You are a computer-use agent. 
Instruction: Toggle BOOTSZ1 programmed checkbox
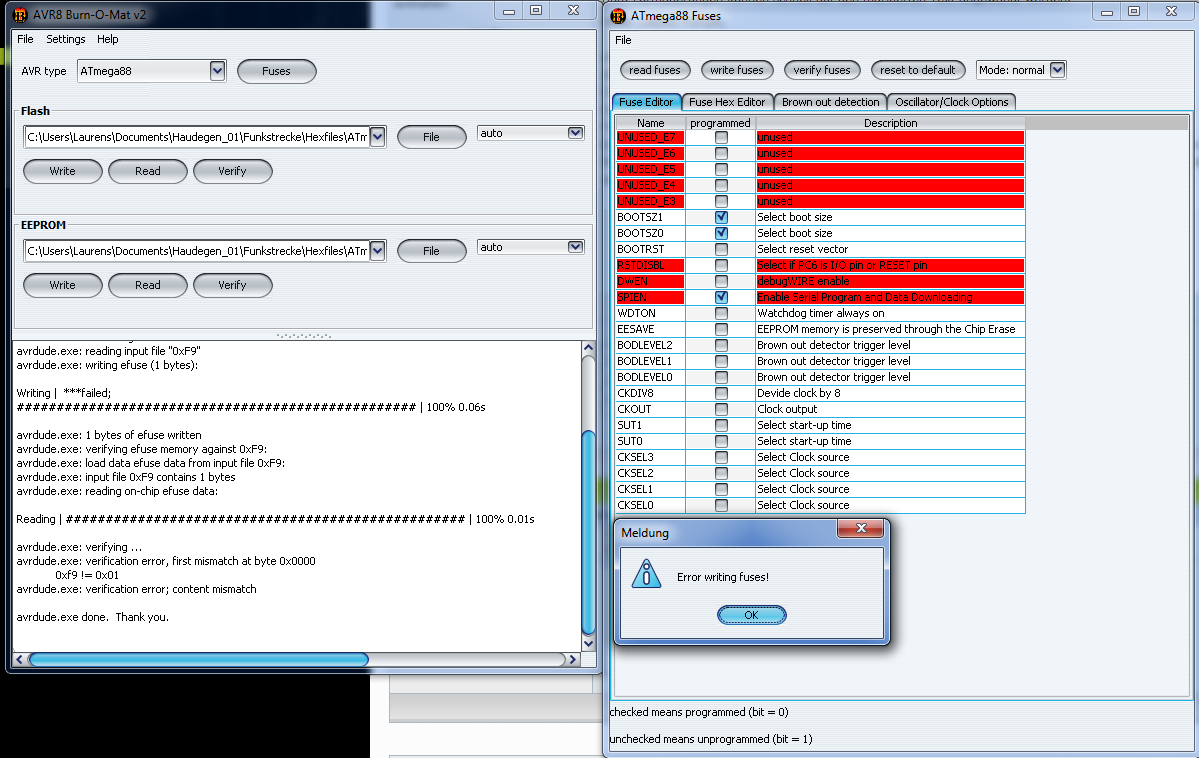721,217
